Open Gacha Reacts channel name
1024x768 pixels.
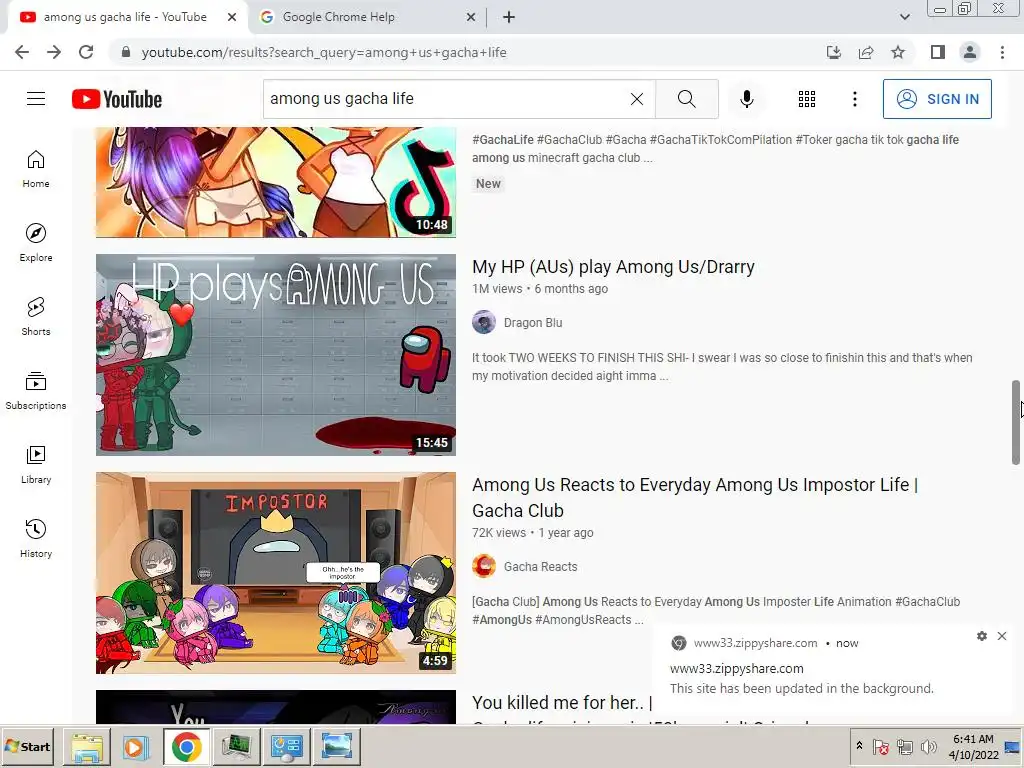[540, 567]
